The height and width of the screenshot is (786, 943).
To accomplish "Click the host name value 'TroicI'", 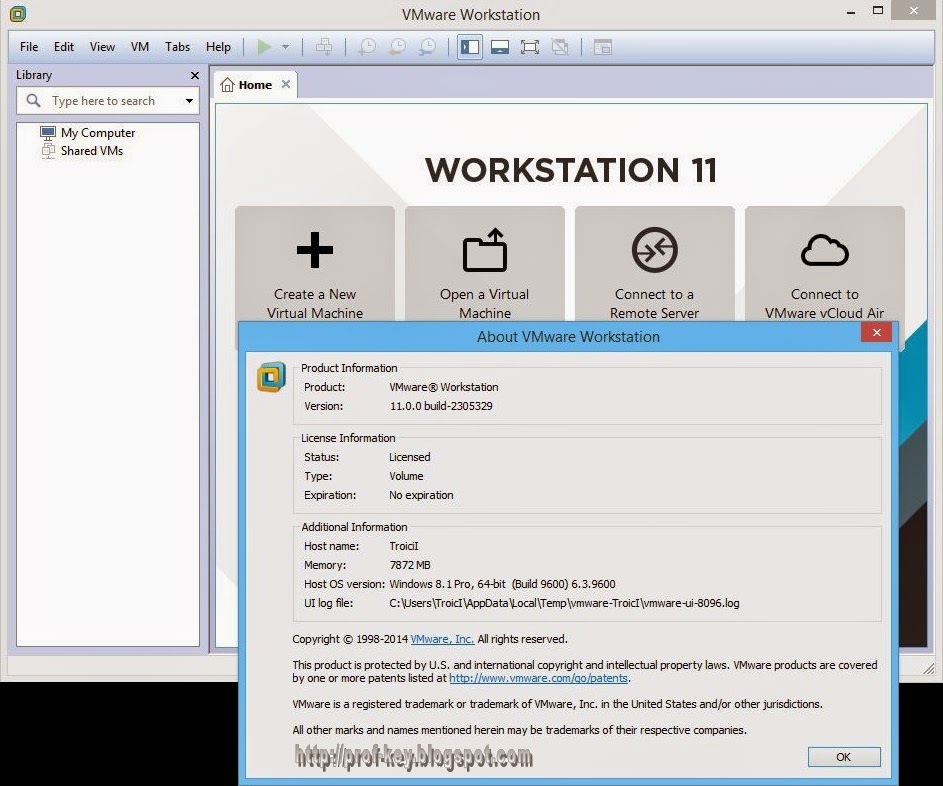I will [404, 546].
